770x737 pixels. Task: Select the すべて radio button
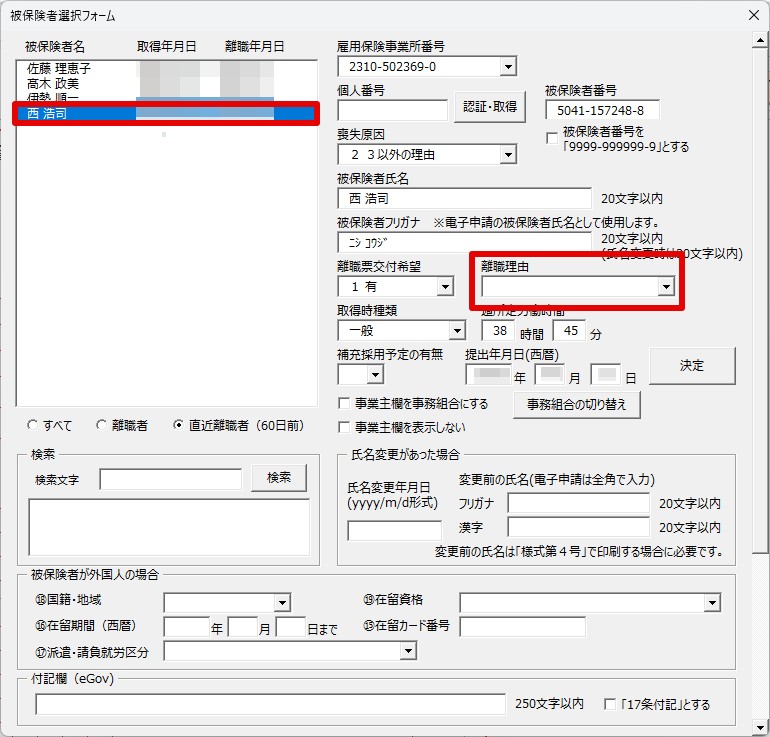32,425
